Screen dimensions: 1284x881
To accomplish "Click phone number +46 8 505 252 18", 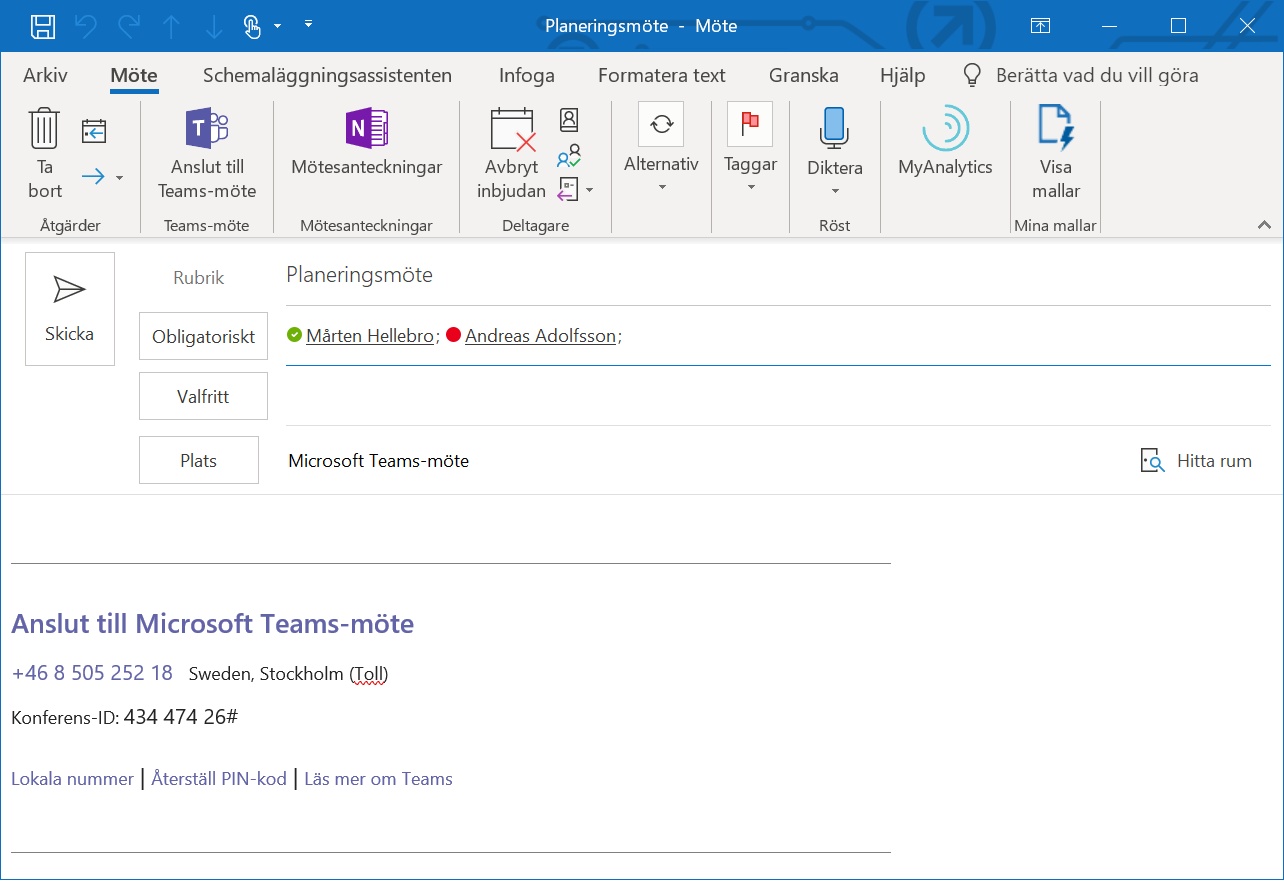I will pos(92,673).
